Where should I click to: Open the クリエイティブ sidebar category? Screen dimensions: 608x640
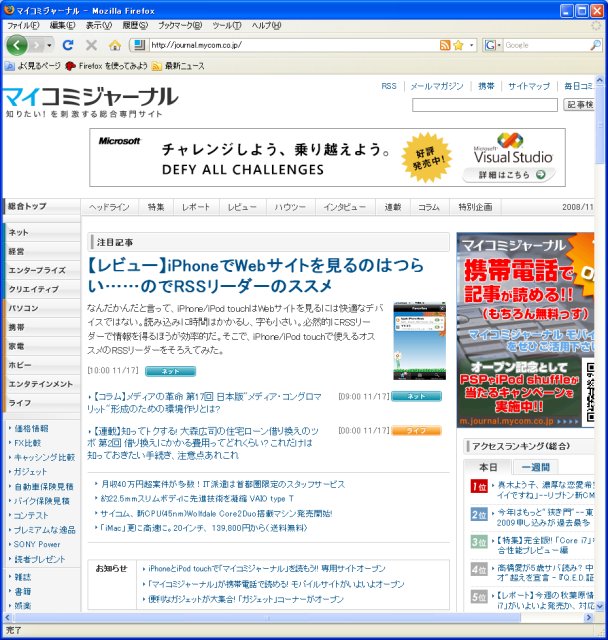point(41,289)
